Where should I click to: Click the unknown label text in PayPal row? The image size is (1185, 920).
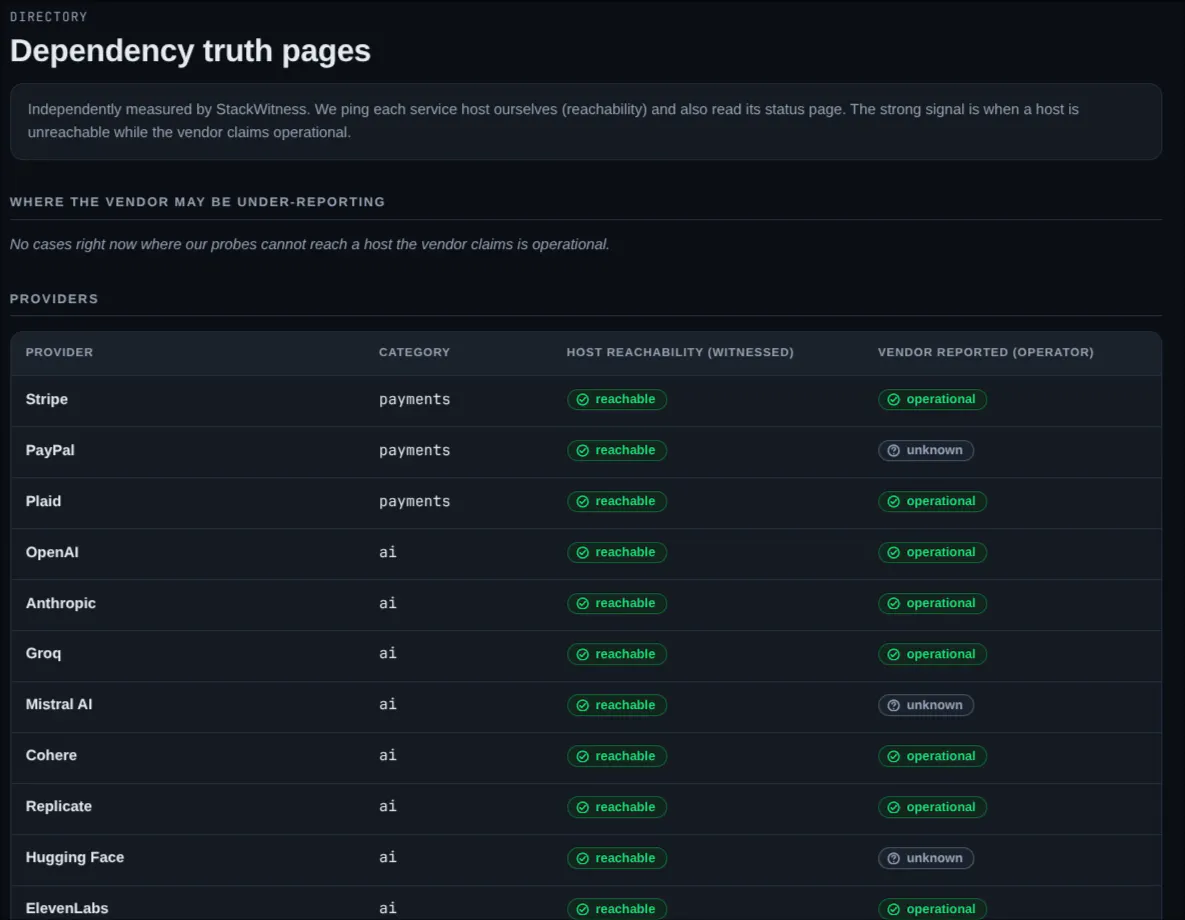pos(935,451)
